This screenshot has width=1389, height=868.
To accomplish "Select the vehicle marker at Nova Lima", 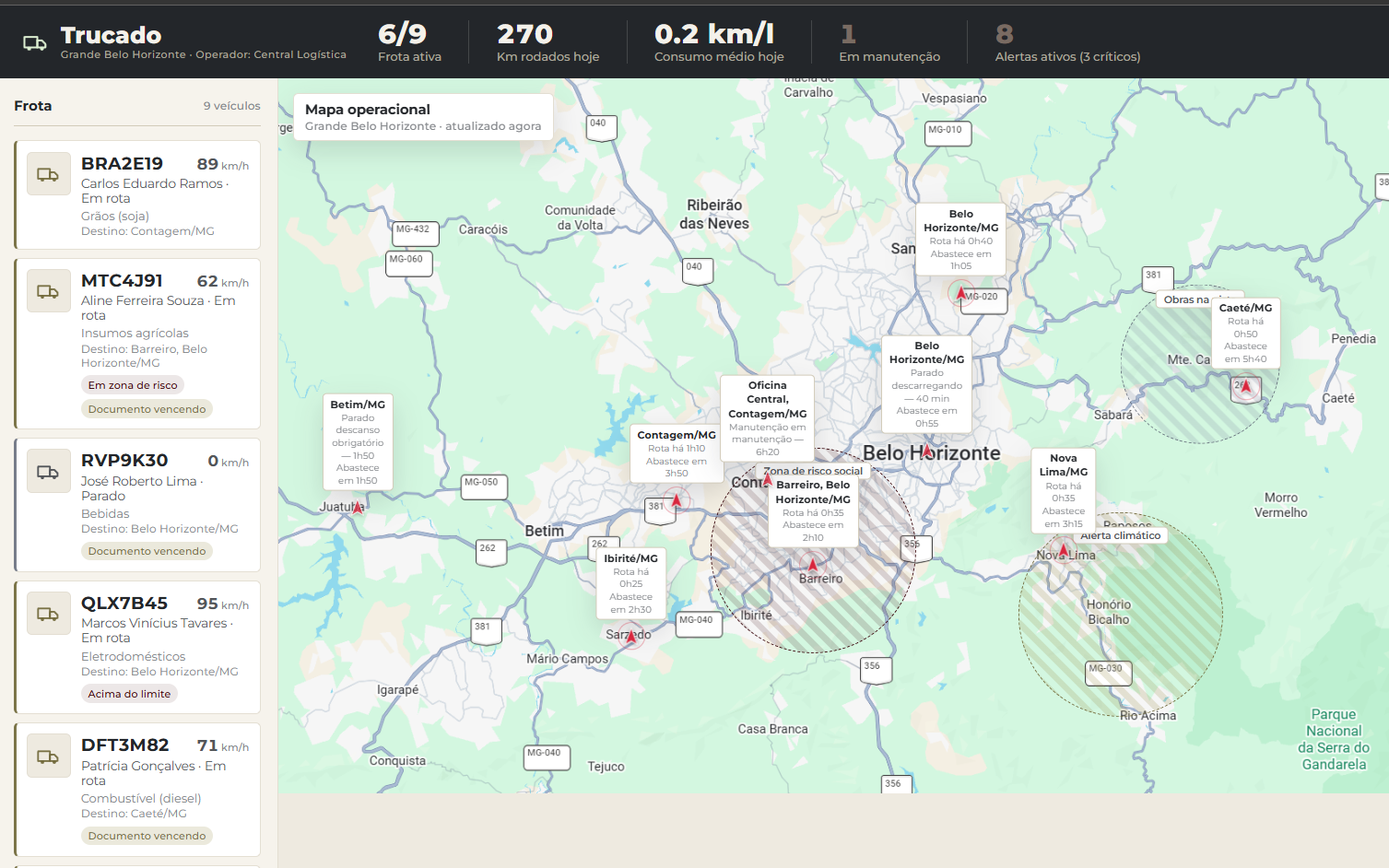I will [x=1063, y=551].
